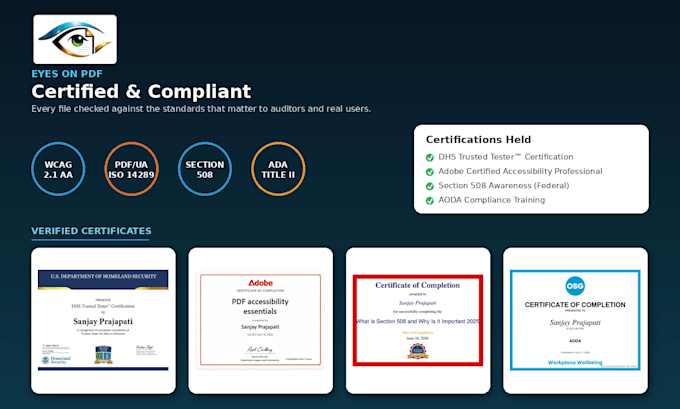The image size is (680, 409).
Task: Click the OSG logo on AODA certificate
Action: pyautogui.click(x=575, y=286)
